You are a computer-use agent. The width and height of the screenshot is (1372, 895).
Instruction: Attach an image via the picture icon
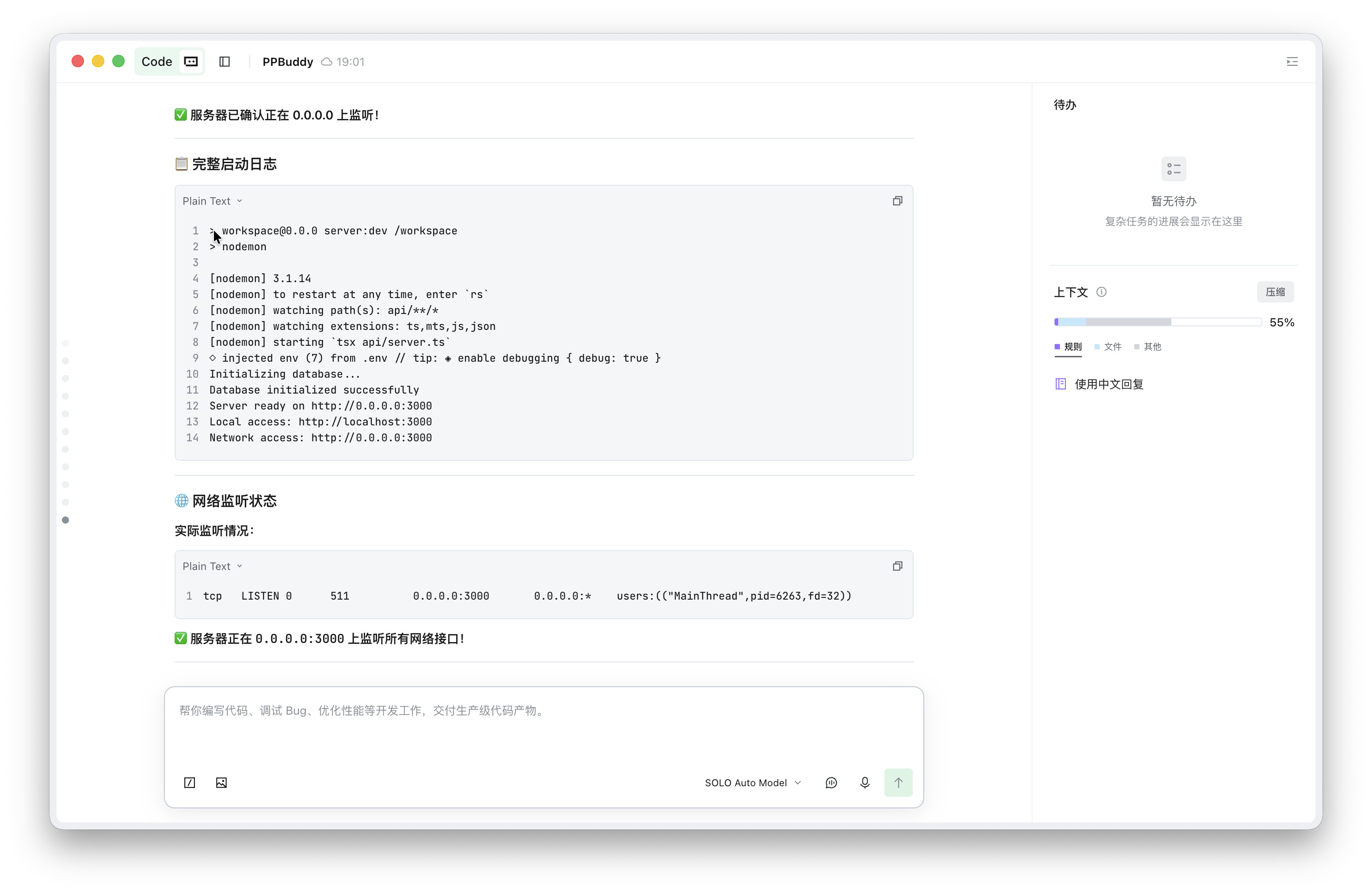[221, 783]
